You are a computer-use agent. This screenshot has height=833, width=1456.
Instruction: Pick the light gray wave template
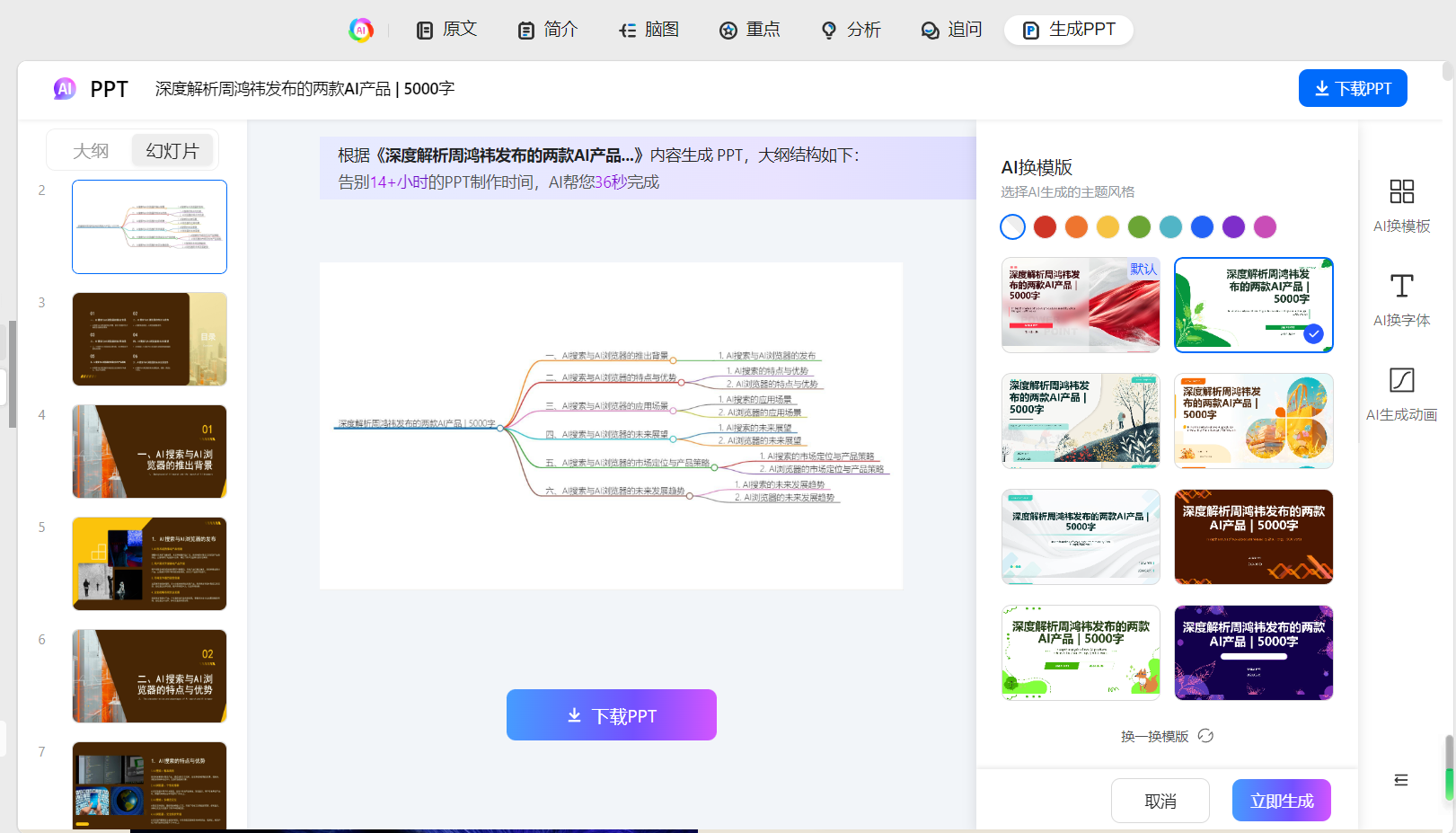coord(1081,536)
